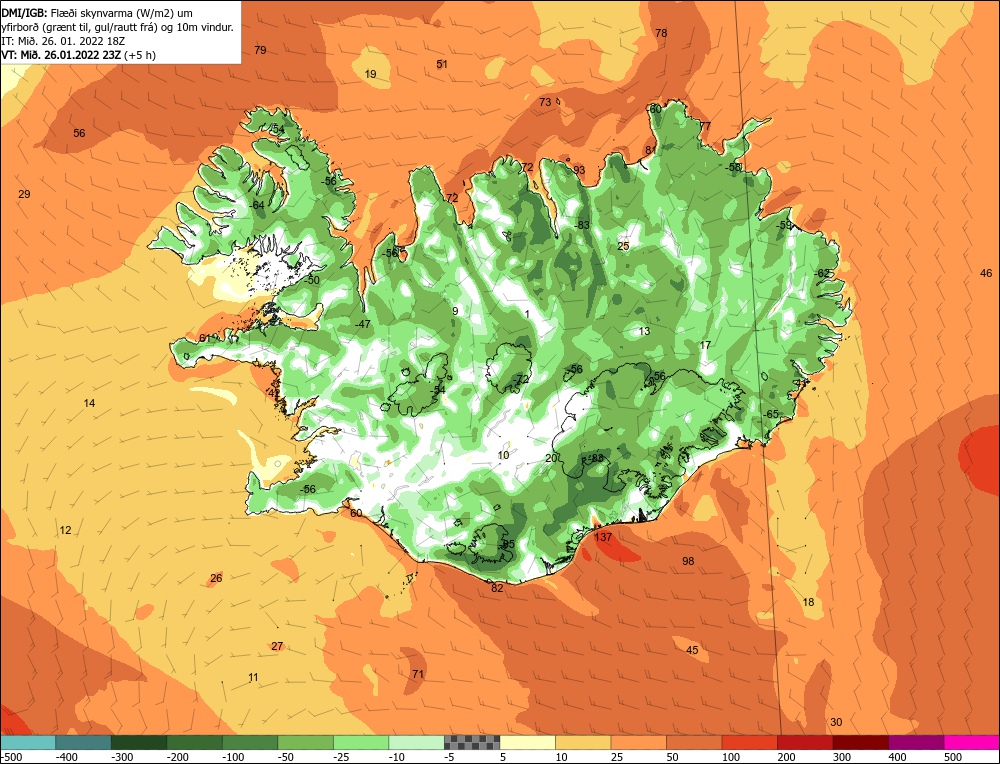Click the '79' value near the header box
This screenshot has width=1000, height=764.
pyautogui.click(x=260, y=50)
